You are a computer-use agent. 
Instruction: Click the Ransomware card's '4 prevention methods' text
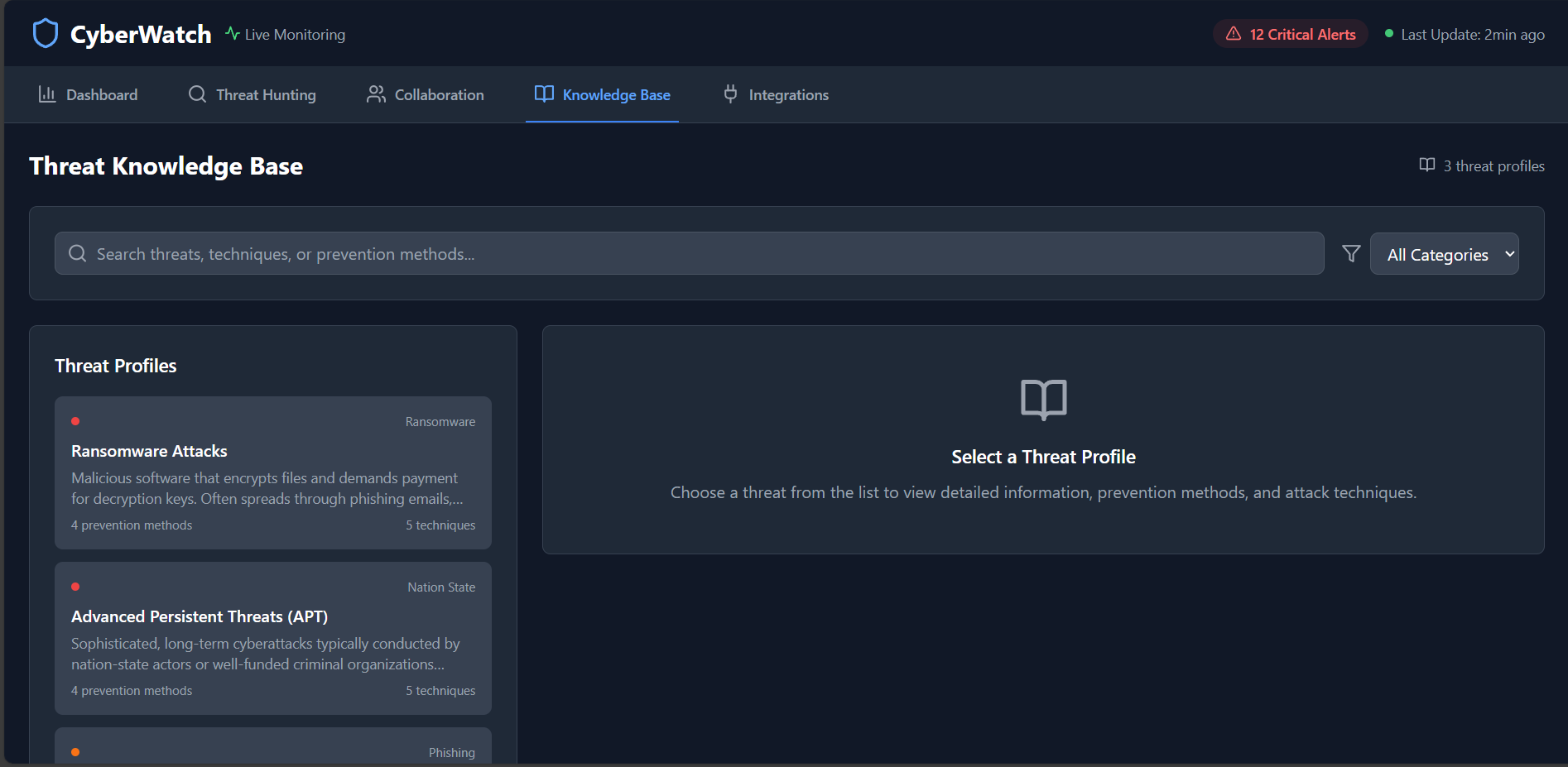pos(132,525)
